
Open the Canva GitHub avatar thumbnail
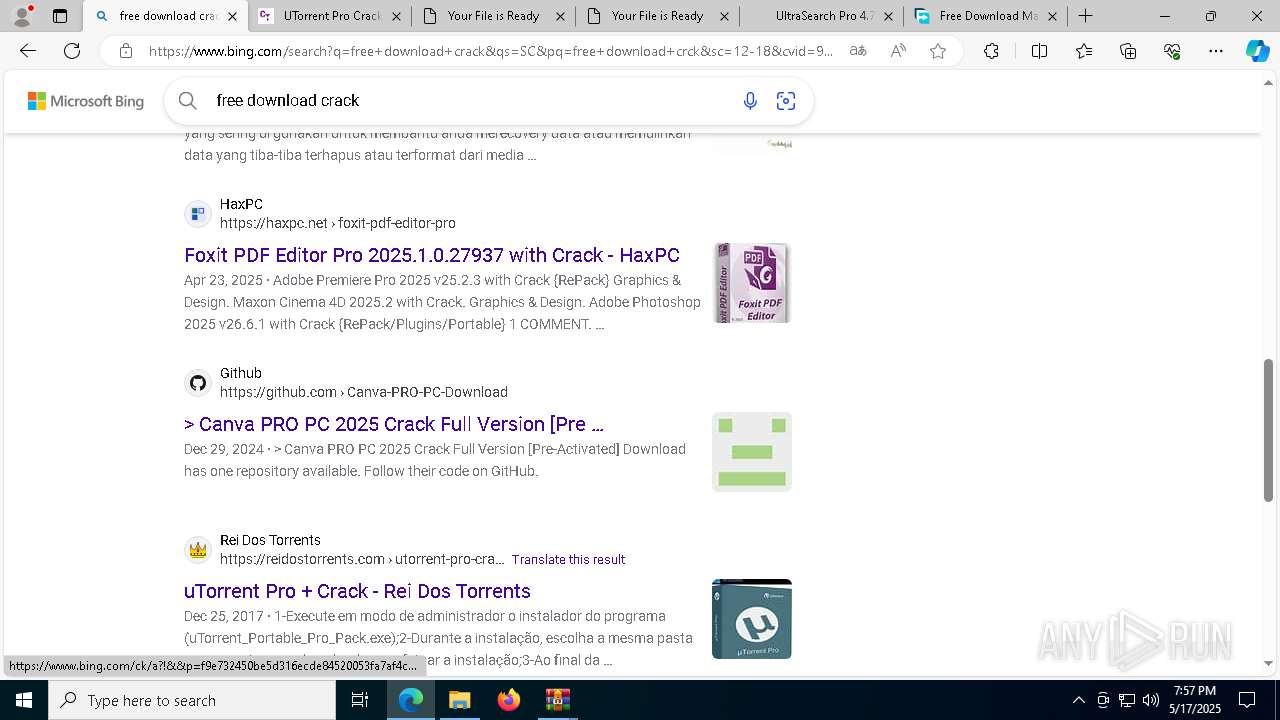point(752,452)
